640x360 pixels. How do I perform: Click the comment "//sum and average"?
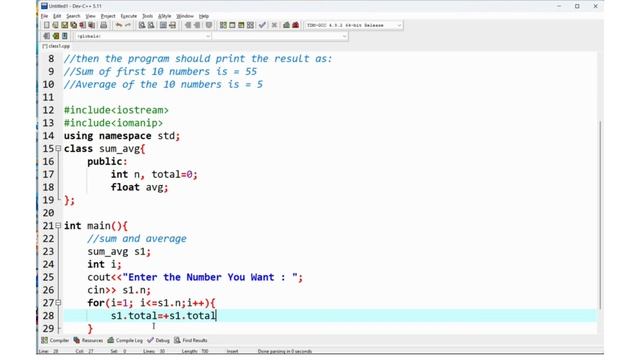(x=137, y=238)
